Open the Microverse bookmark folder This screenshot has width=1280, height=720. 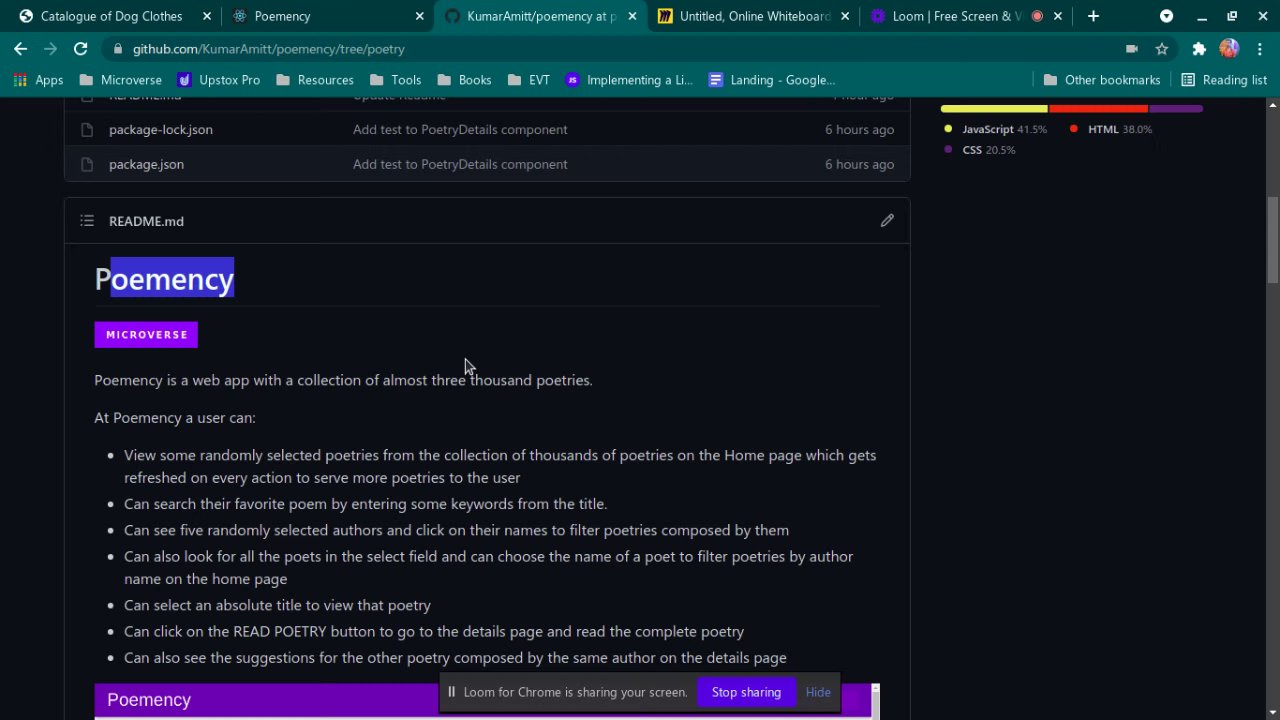click(120, 80)
